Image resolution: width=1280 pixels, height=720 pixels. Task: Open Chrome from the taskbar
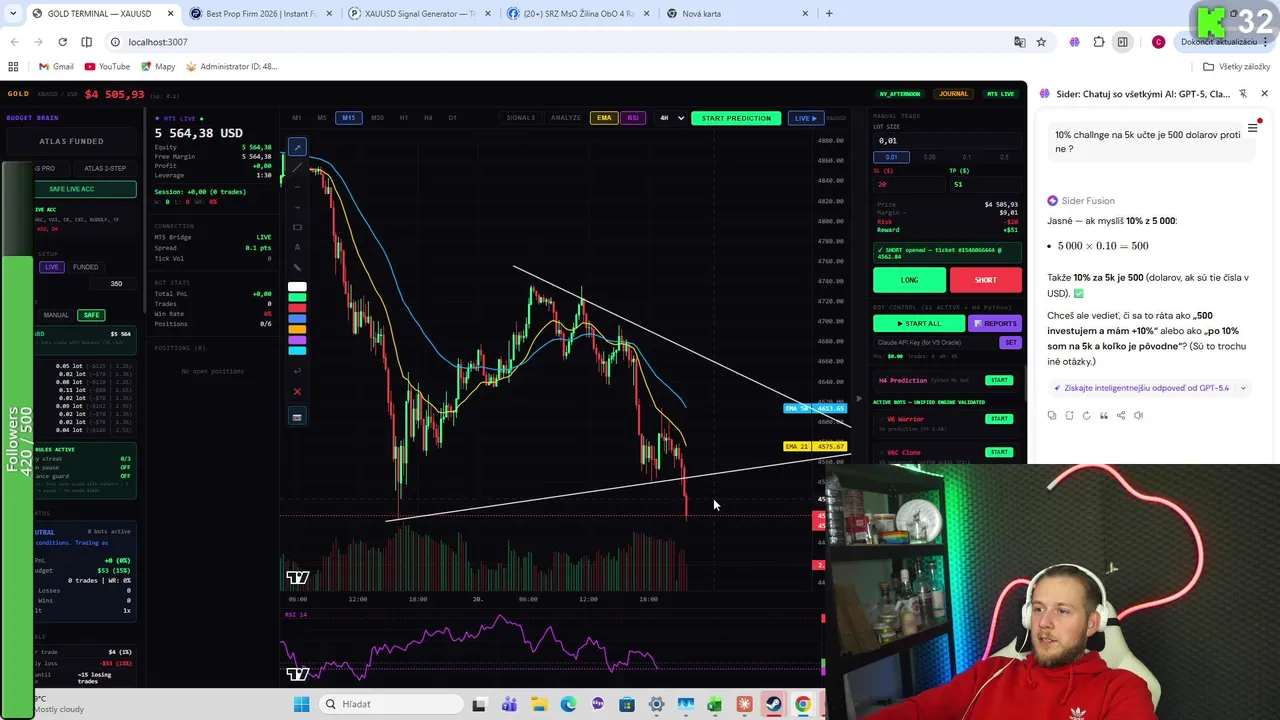[802, 704]
